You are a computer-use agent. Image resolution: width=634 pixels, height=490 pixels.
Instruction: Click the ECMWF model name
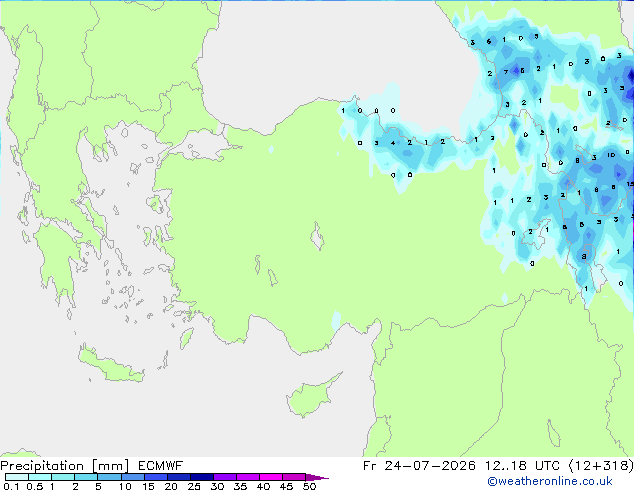(x=161, y=466)
